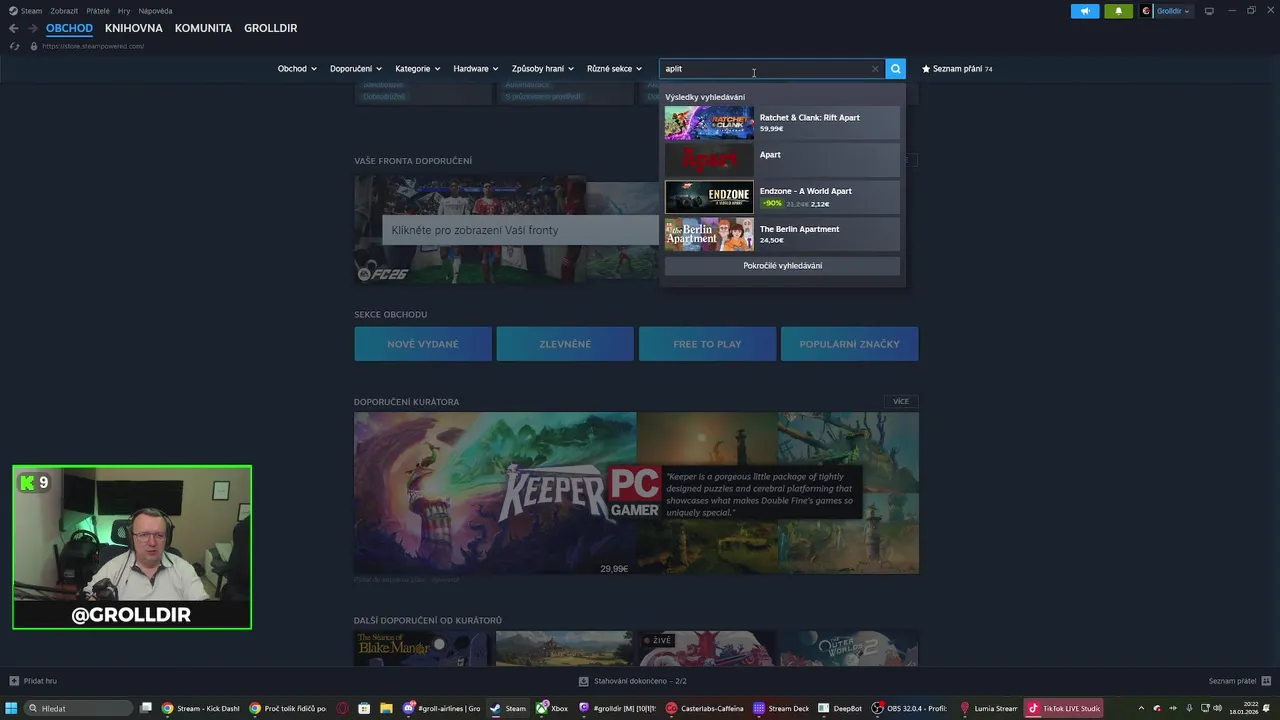The image size is (1280, 720).
Task: Expand the Různé sekce dropdown
Action: pos(614,69)
